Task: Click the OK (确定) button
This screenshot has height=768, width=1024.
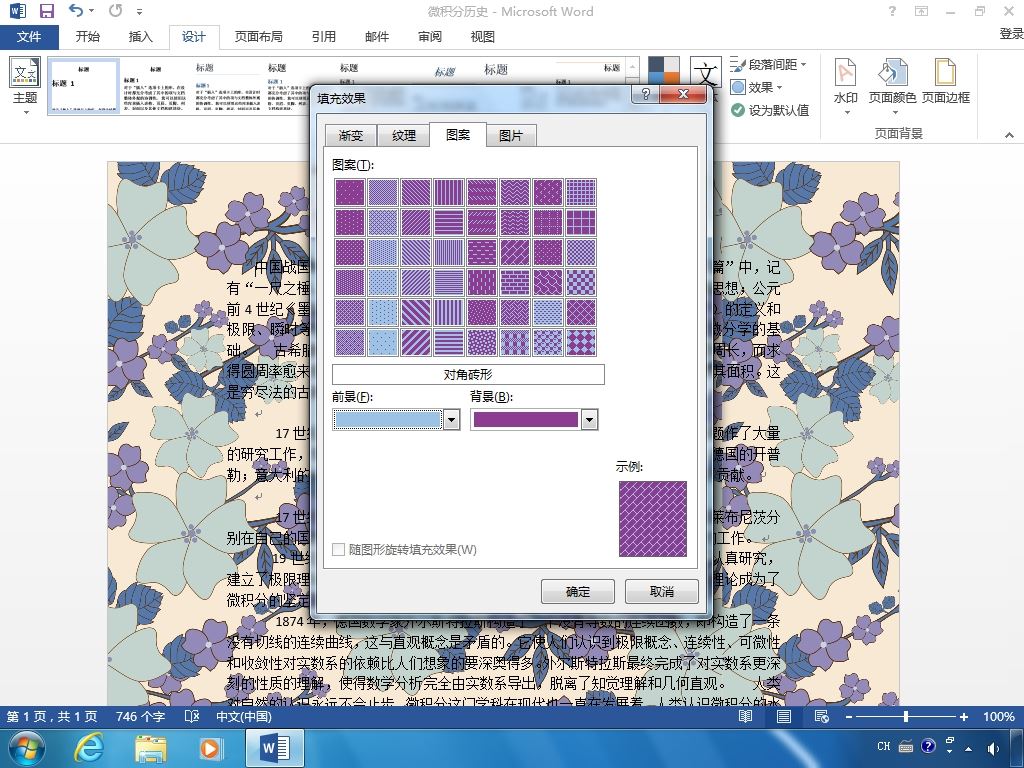Action: point(578,592)
